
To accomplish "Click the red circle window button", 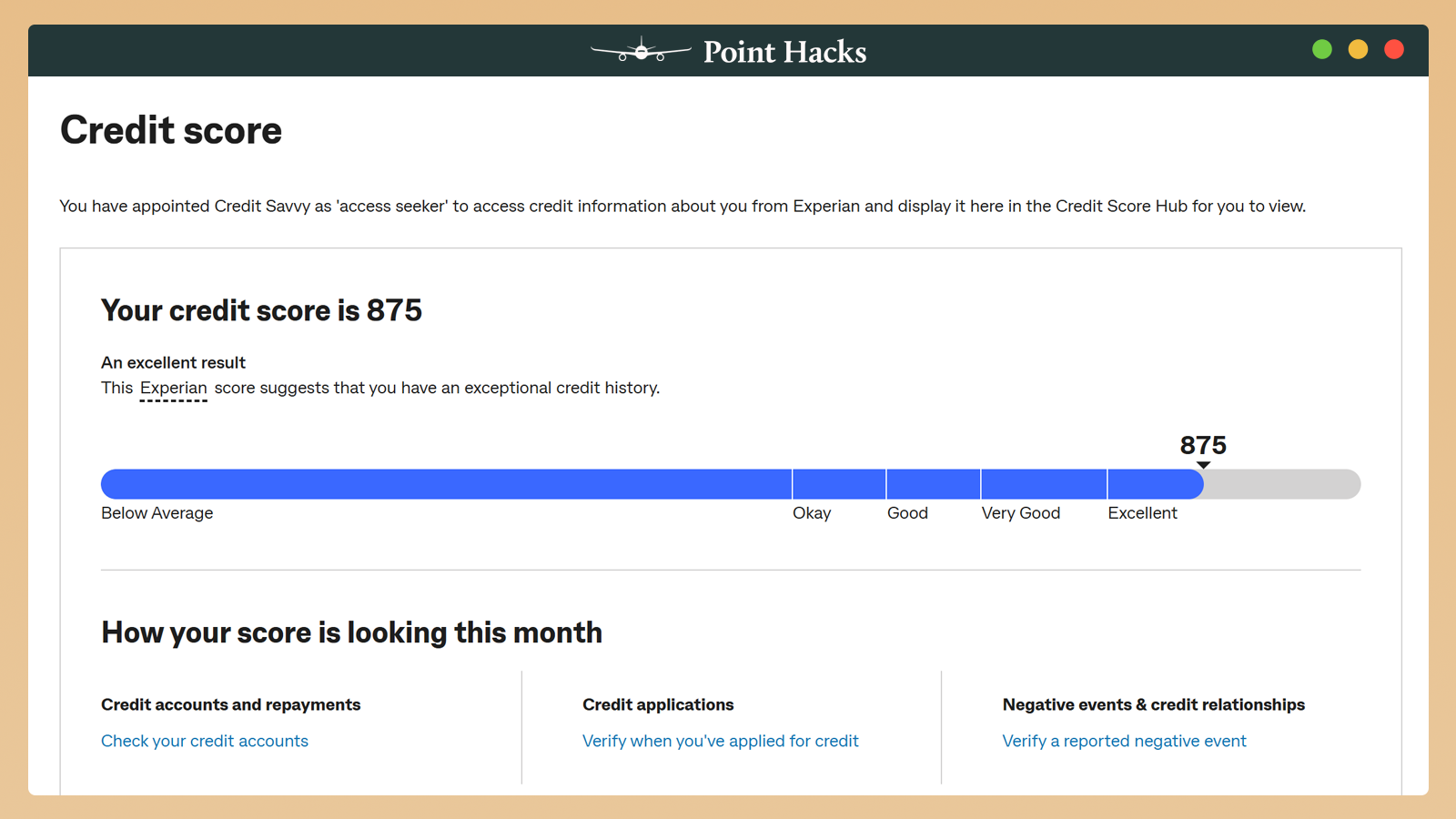I will click(1393, 49).
